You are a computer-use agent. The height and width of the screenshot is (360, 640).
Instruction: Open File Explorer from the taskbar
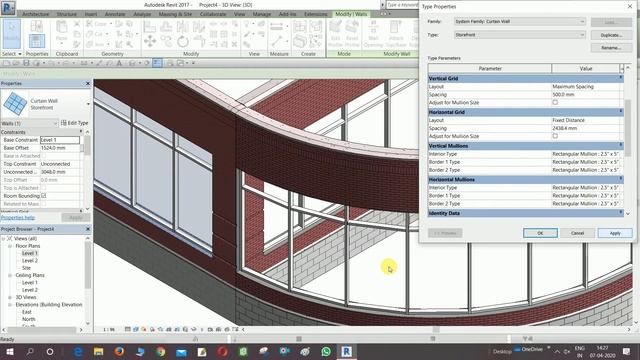(98, 351)
